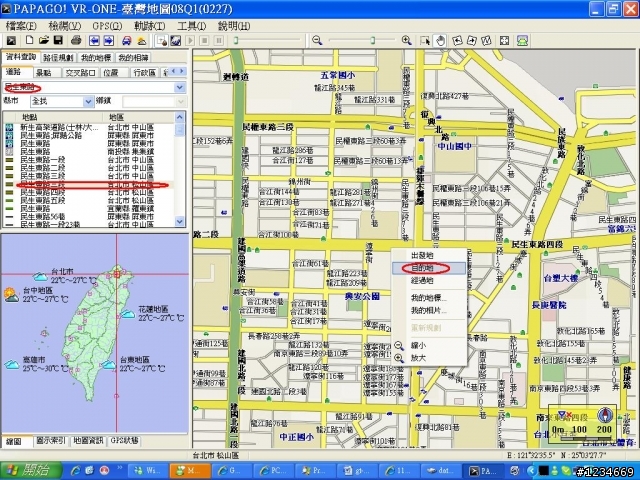Go to the previous map view arrow
640x480 pixels.
coord(94,40)
